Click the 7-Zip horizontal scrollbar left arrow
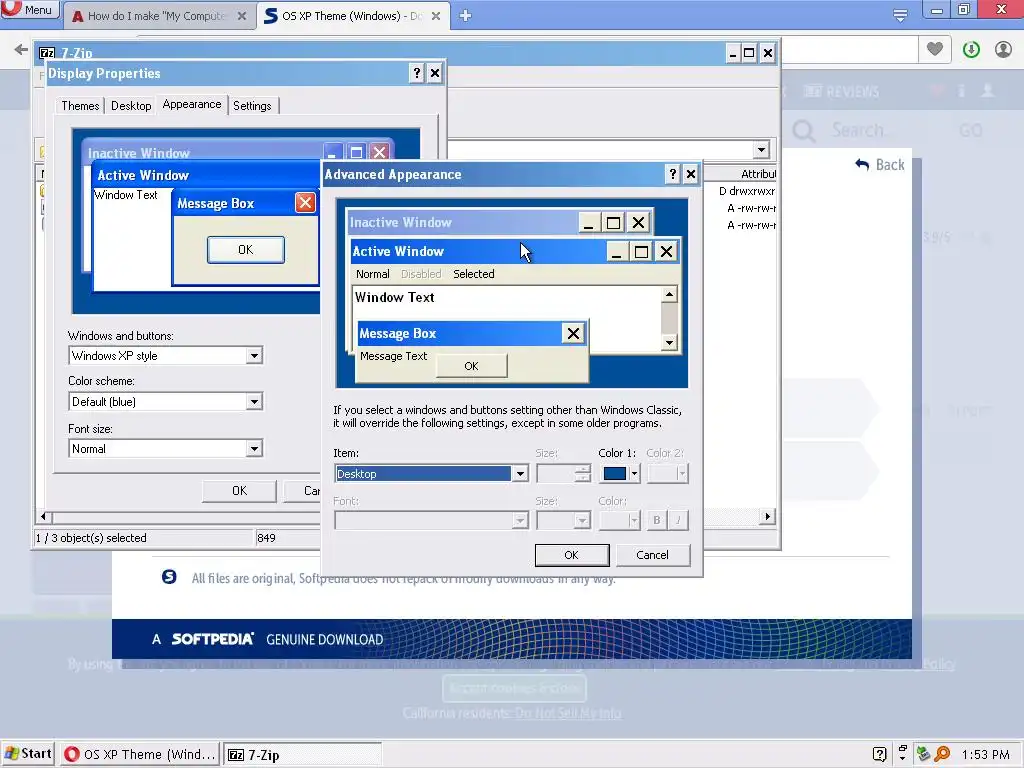Viewport: 1024px width, 768px height. pos(43,517)
